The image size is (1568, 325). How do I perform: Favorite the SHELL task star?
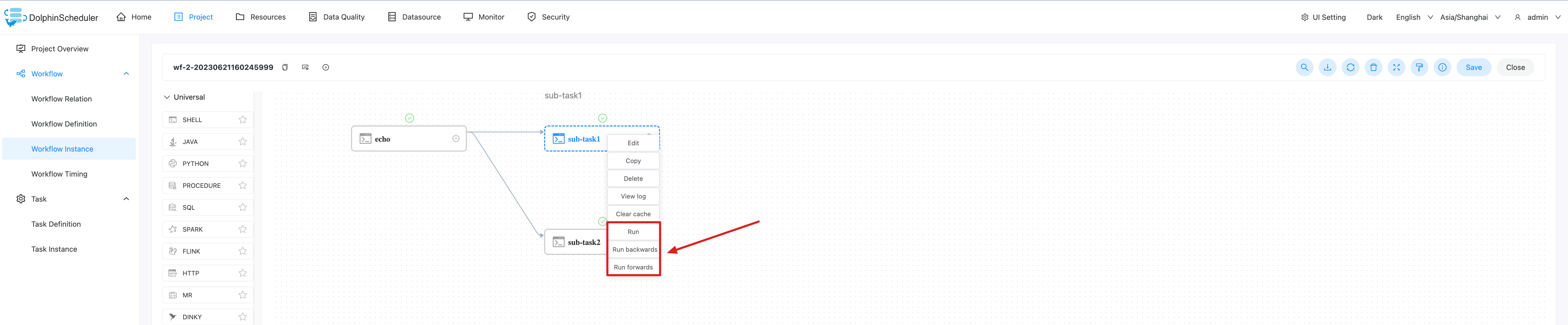point(242,120)
